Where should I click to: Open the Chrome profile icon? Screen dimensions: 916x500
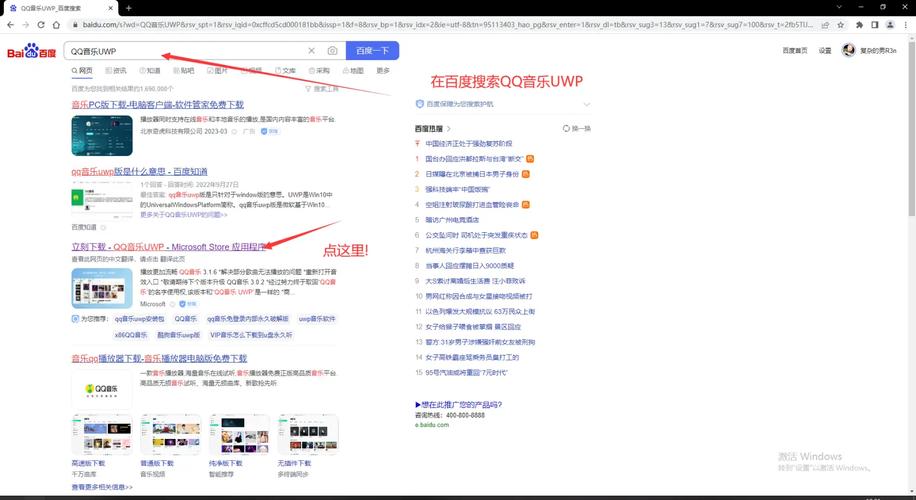click(x=890, y=25)
